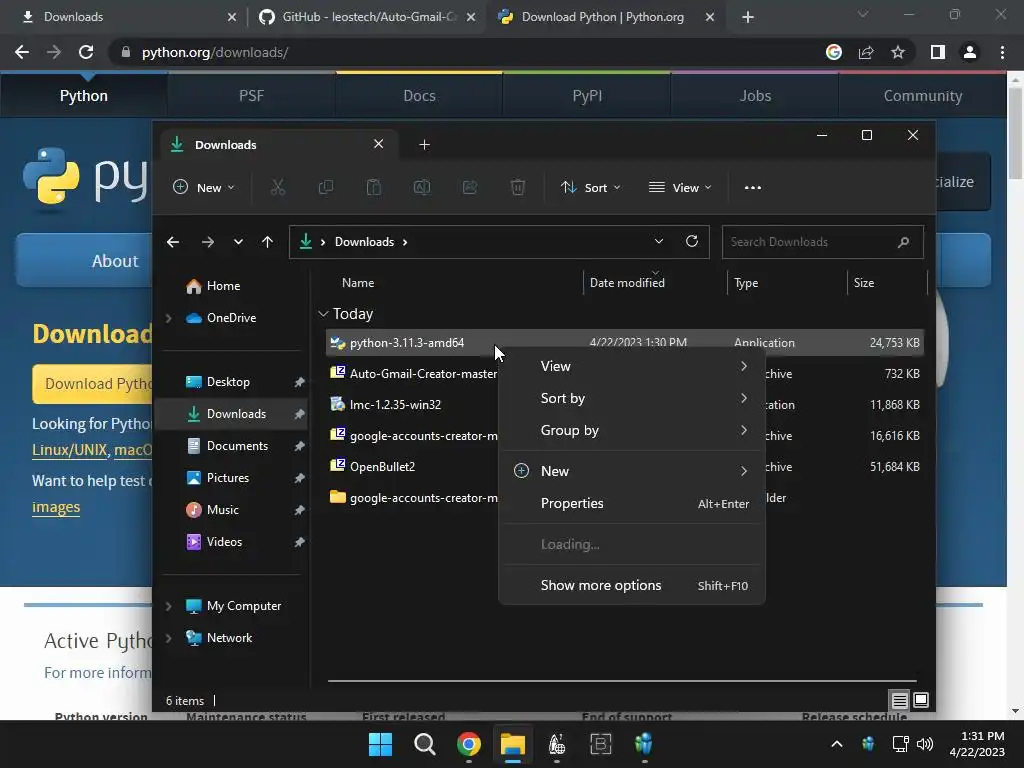Switch to large thumbnails view icon in status bar

click(921, 700)
